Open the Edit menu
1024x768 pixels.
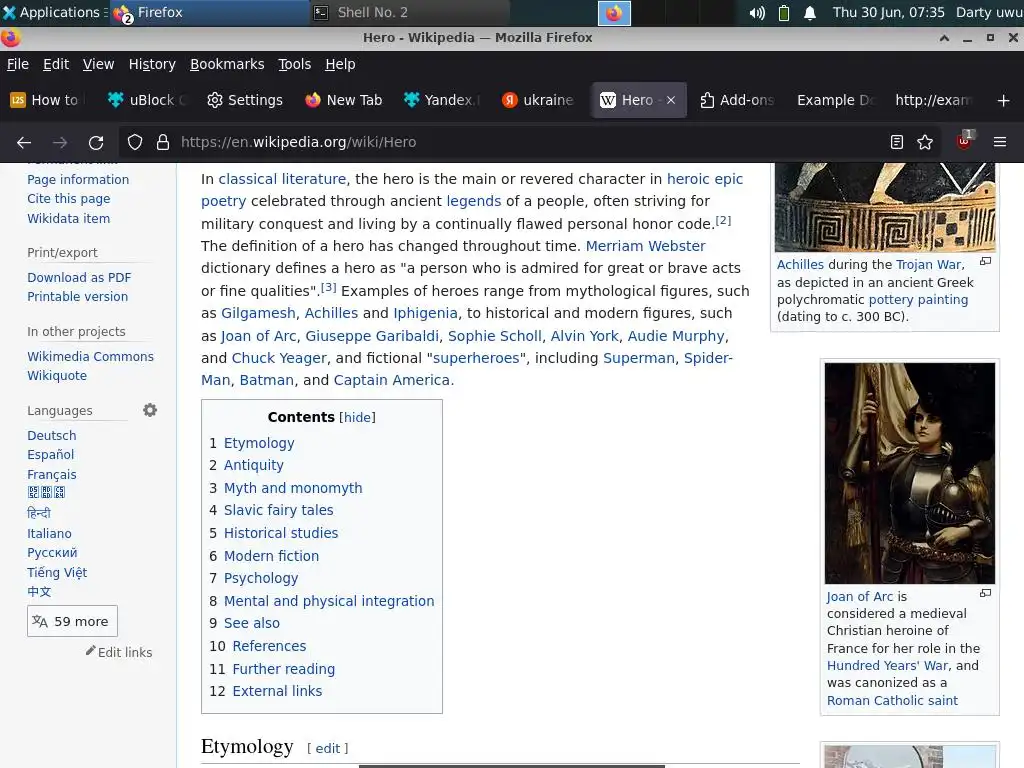point(56,64)
